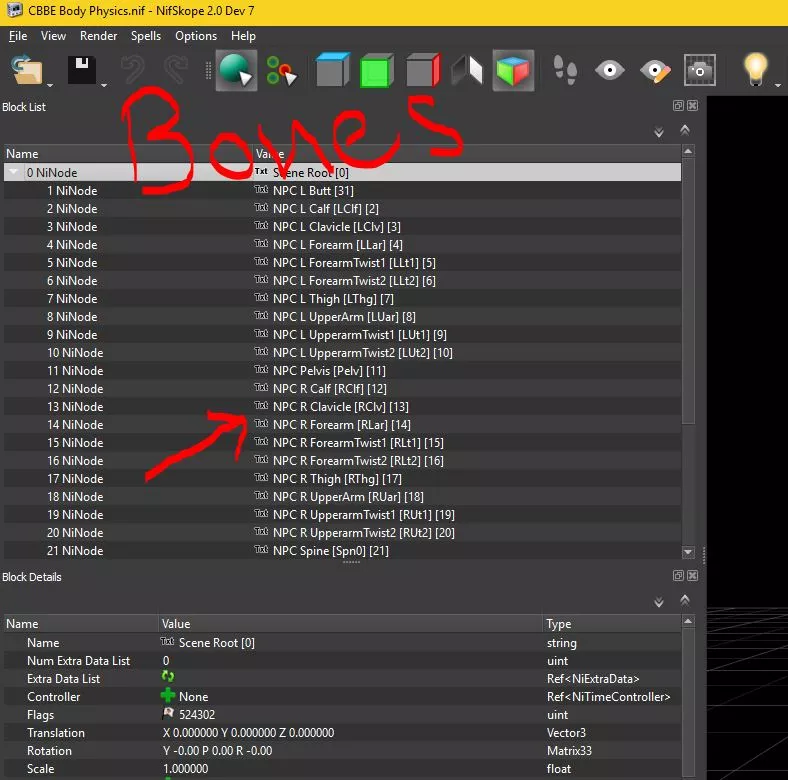Open the File menu
This screenshot has width=788, height=780.
pyautogui.click(x=18, y=36)
